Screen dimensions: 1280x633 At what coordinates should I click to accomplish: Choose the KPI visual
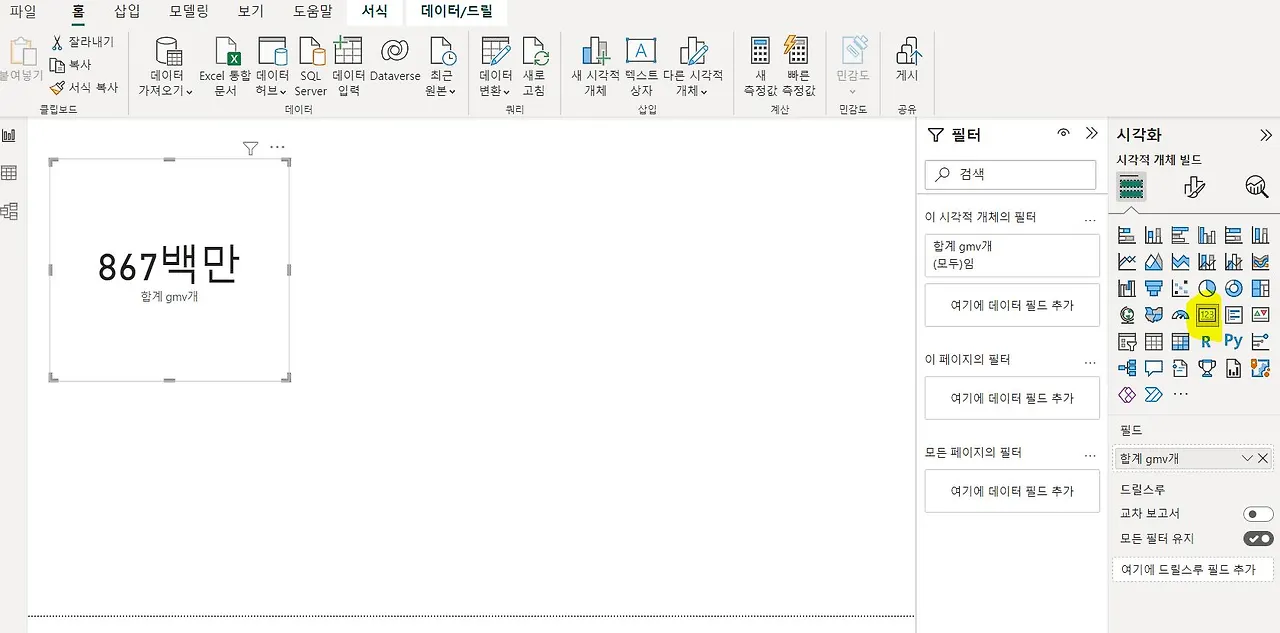[x=1260, y=315]
